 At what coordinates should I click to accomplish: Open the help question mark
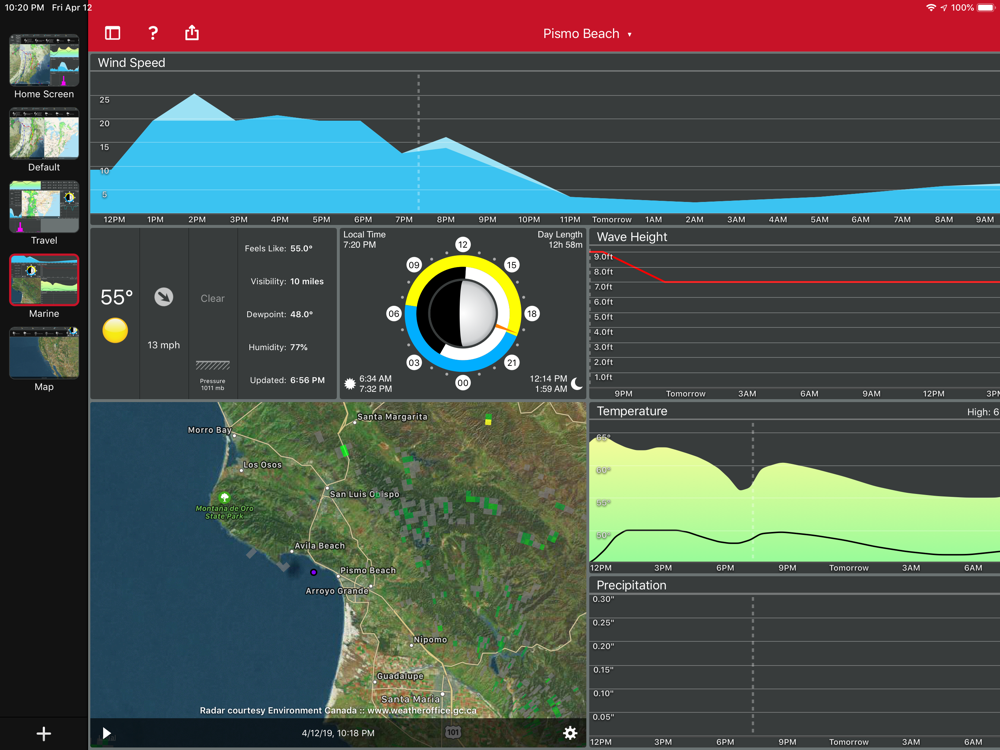pos(153,33)
